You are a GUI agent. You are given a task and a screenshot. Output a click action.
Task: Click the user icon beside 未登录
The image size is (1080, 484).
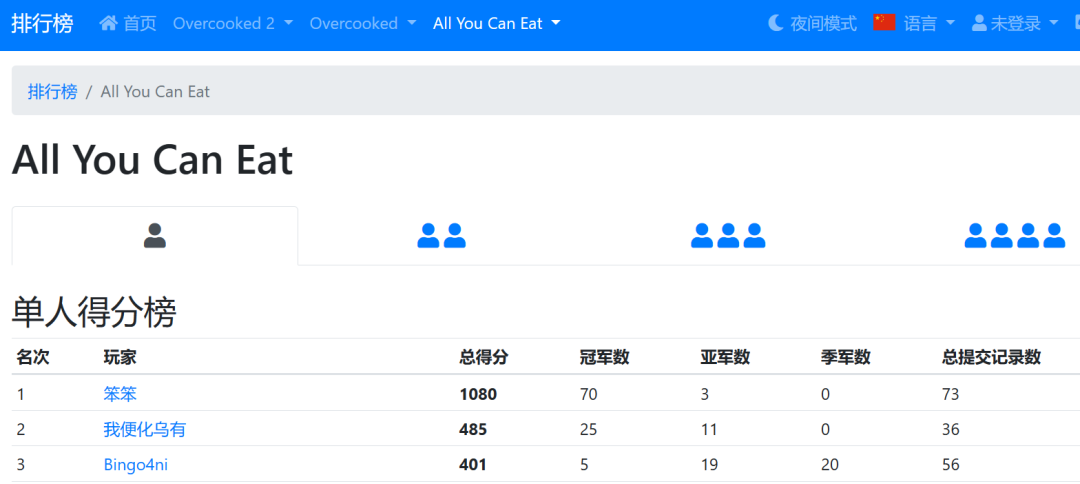[979, 23]
